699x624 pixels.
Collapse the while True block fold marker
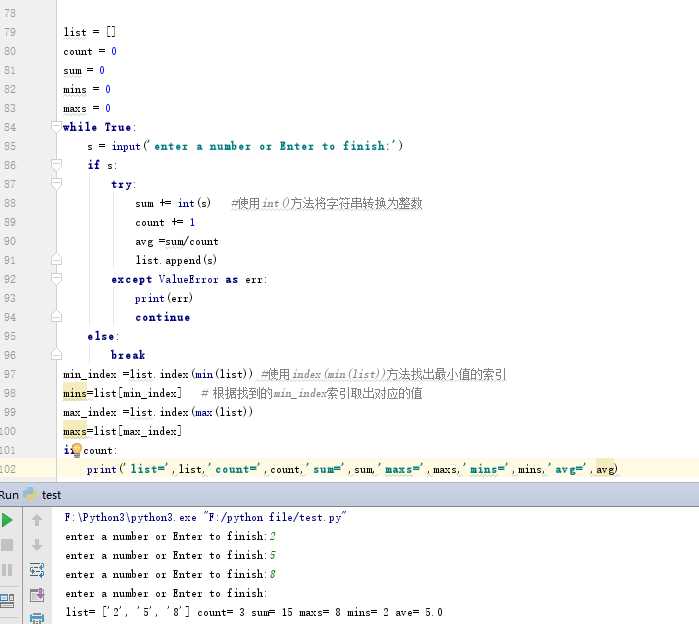tap(56, 127)
